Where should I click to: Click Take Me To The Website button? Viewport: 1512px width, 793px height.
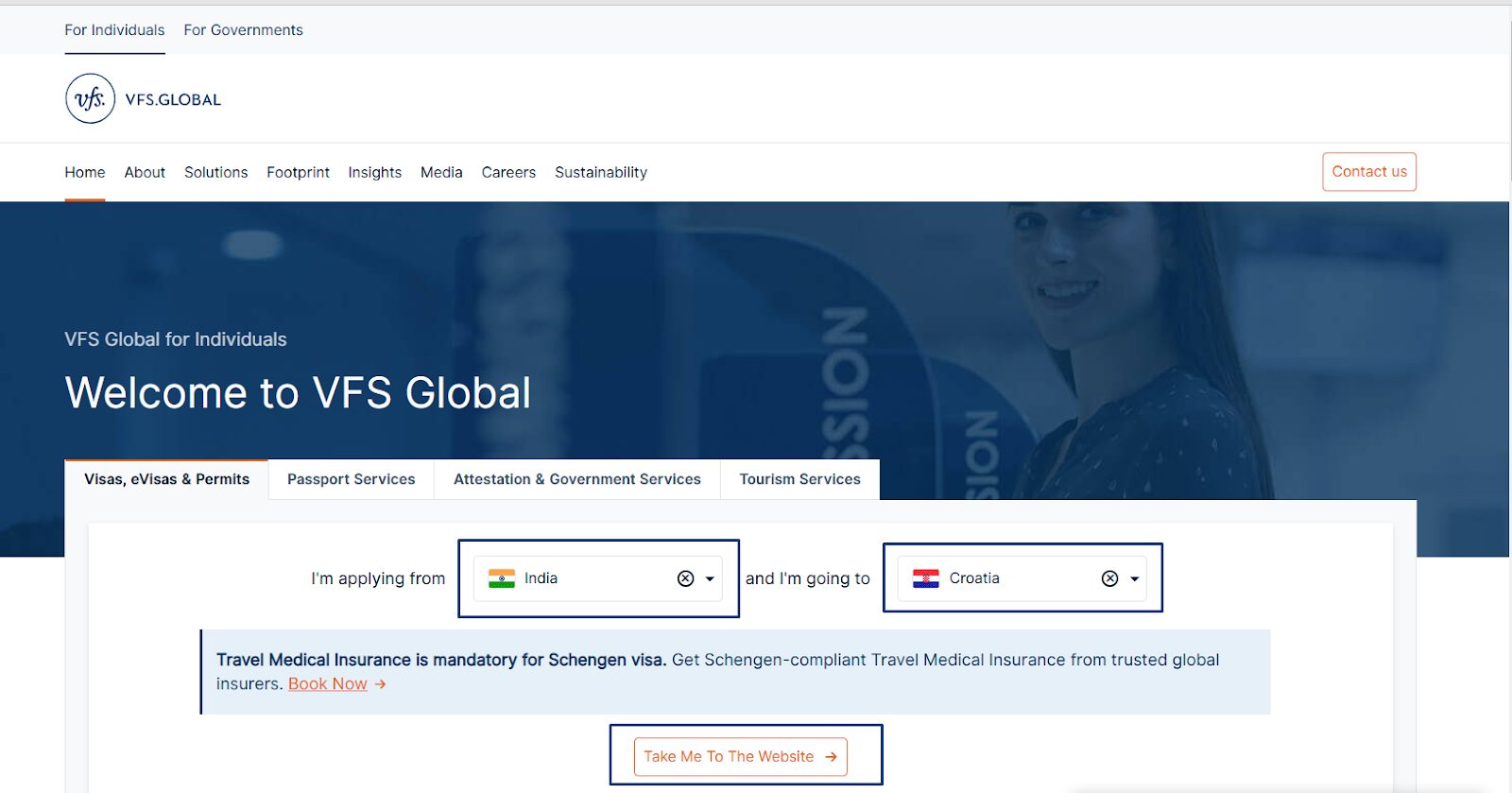pyautogui.click(x=741, y=757)
